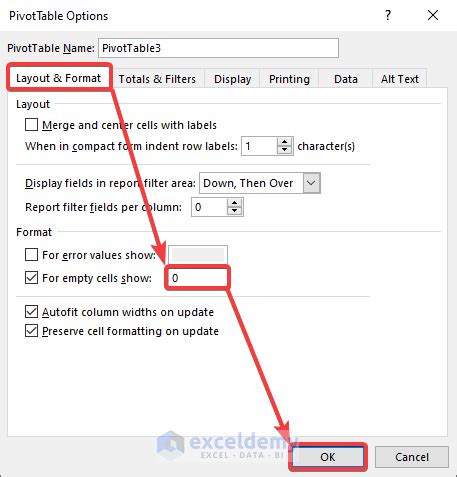Select the Data tab
Image resolution: width=457 pixels, height=477 pixels.
point(346,79)
